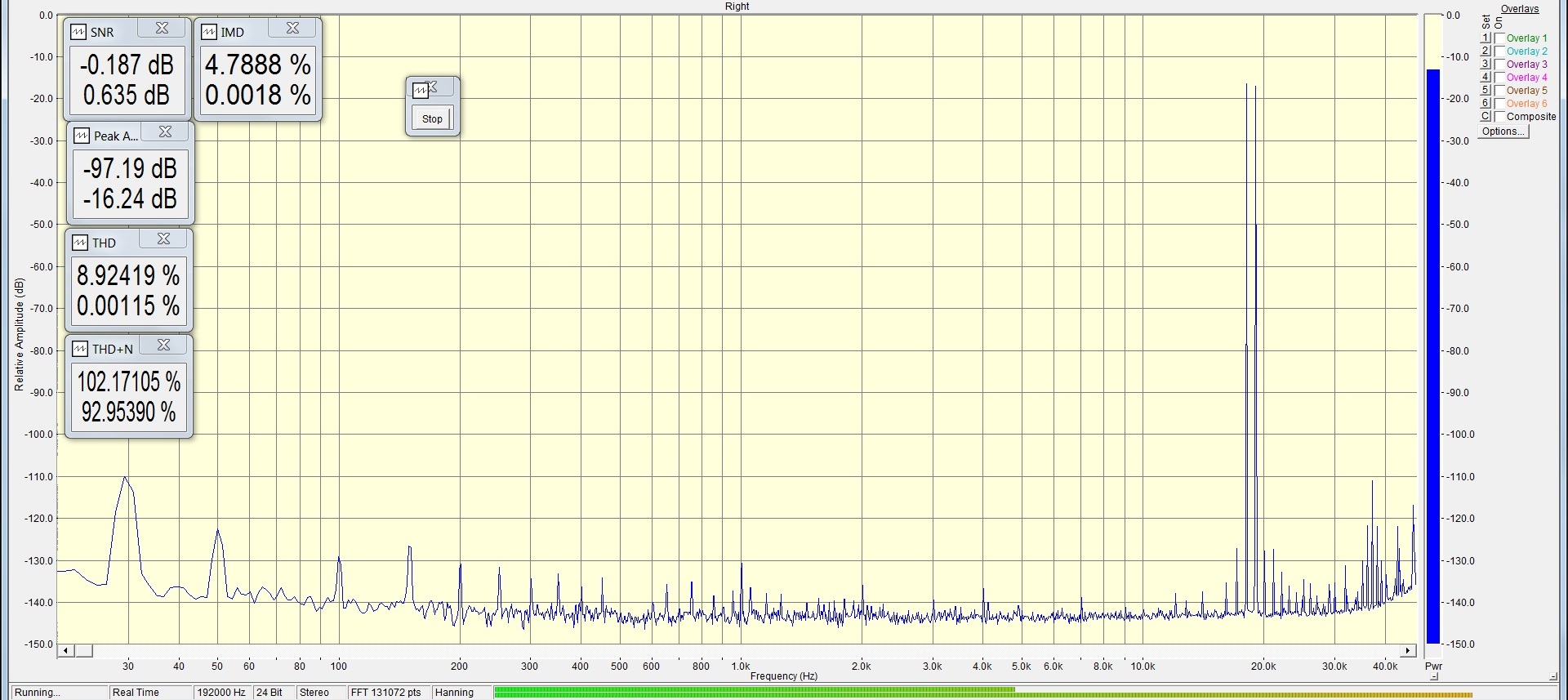The image size is (1568, 700).
Task: Click the THD value 8.92419 %
Action: coord(128,275)
